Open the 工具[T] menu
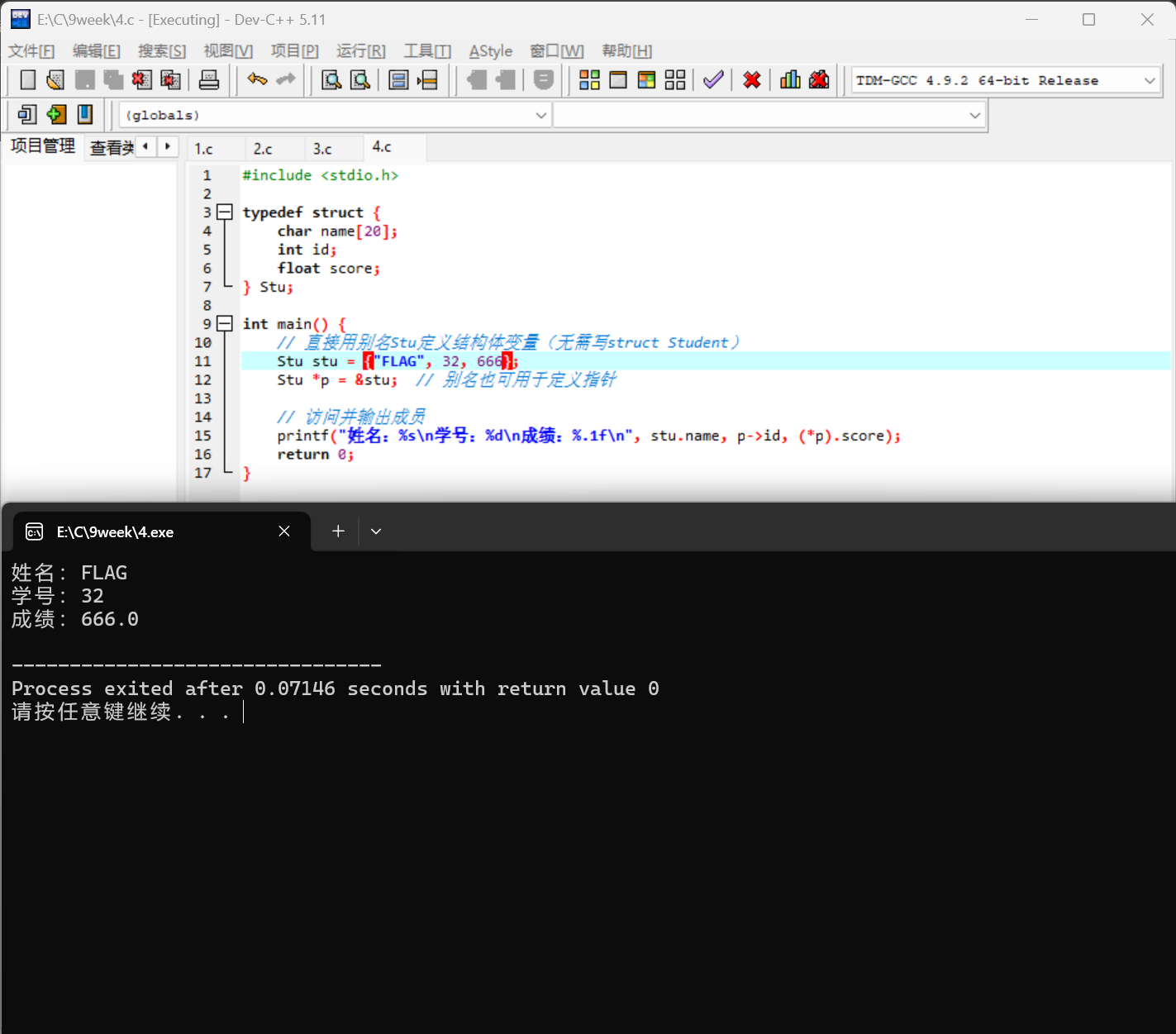The height and width of the screenshot is (1034, 1176). pos(427,51)
